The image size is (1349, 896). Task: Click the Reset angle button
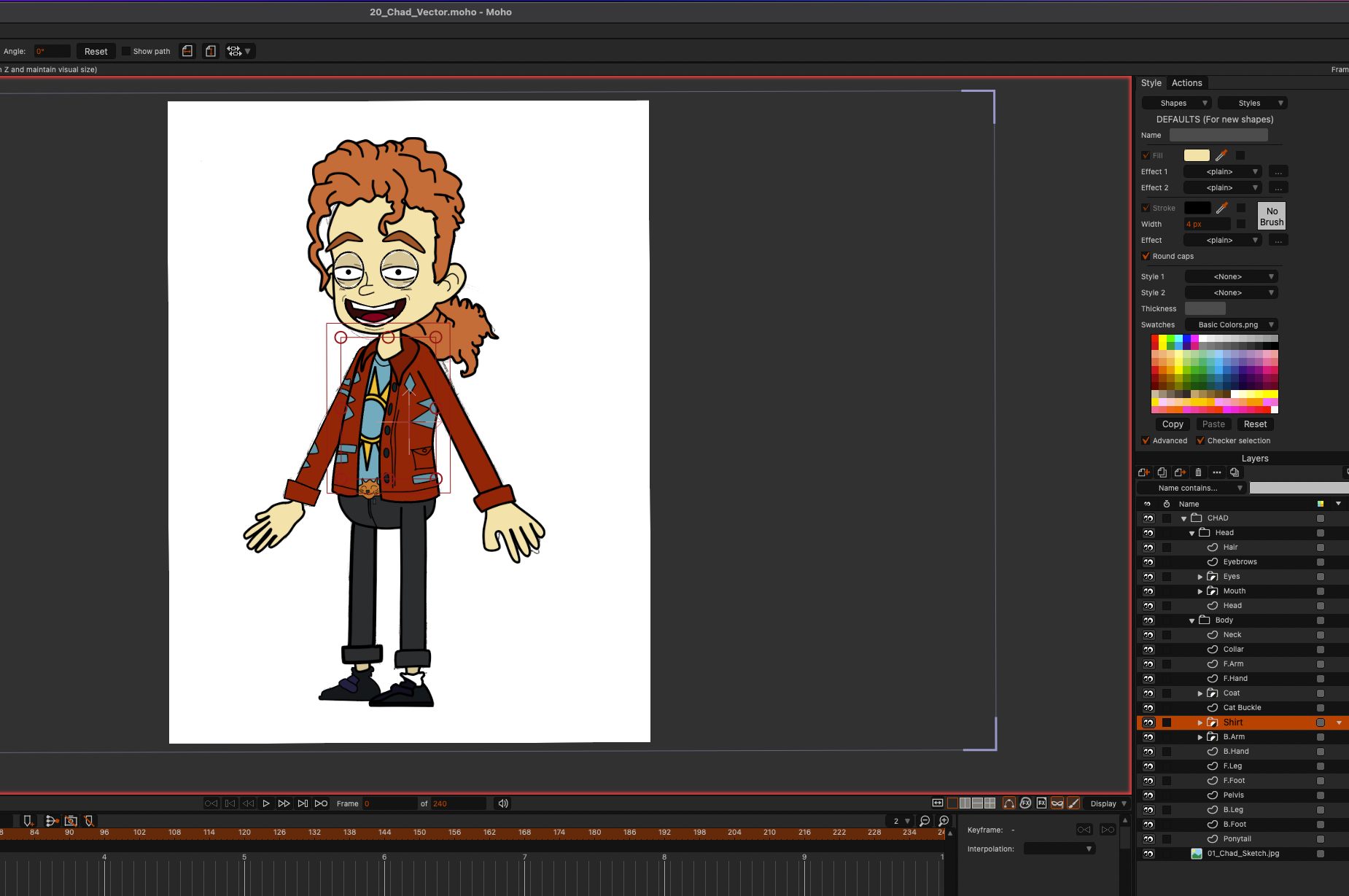(96, 51)
